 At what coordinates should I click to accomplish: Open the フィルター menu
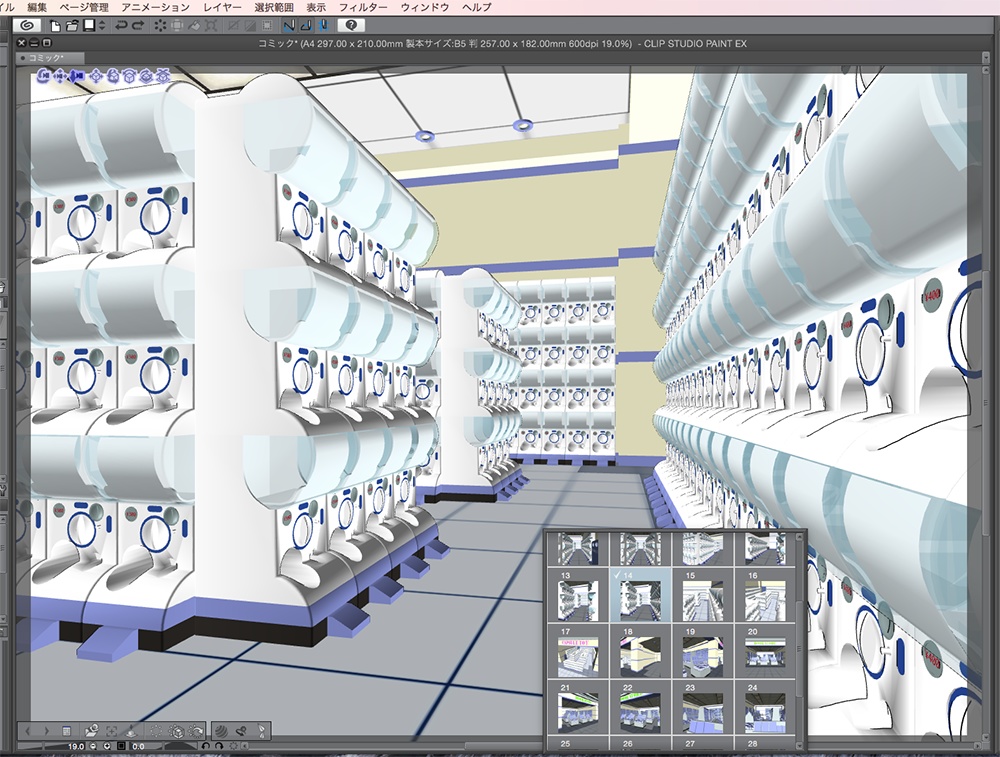tap(363, 7)
